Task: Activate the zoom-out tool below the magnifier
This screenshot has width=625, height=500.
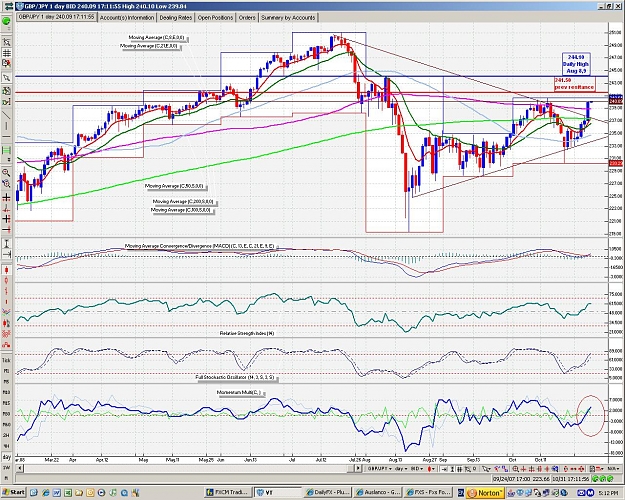Action: 6,184
